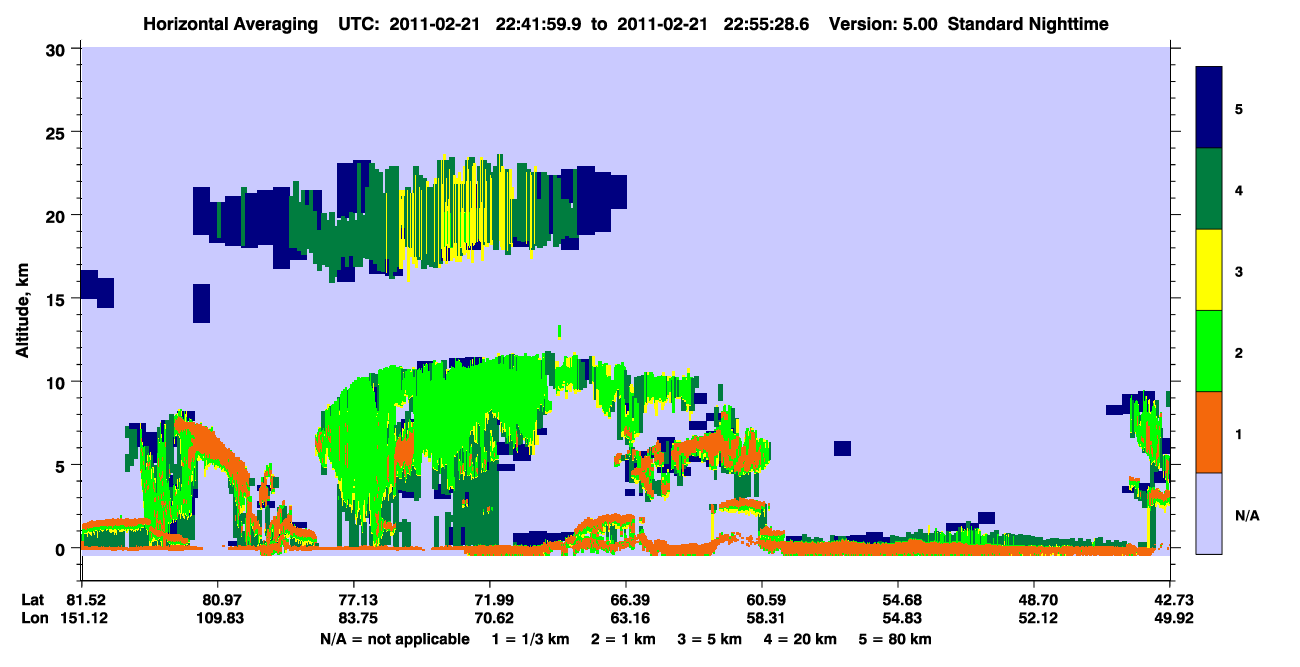Viewport: 1300px width, 667px height.
Task: Click the '5' altitude tick label on the y-axis
Action: [63, 465]
